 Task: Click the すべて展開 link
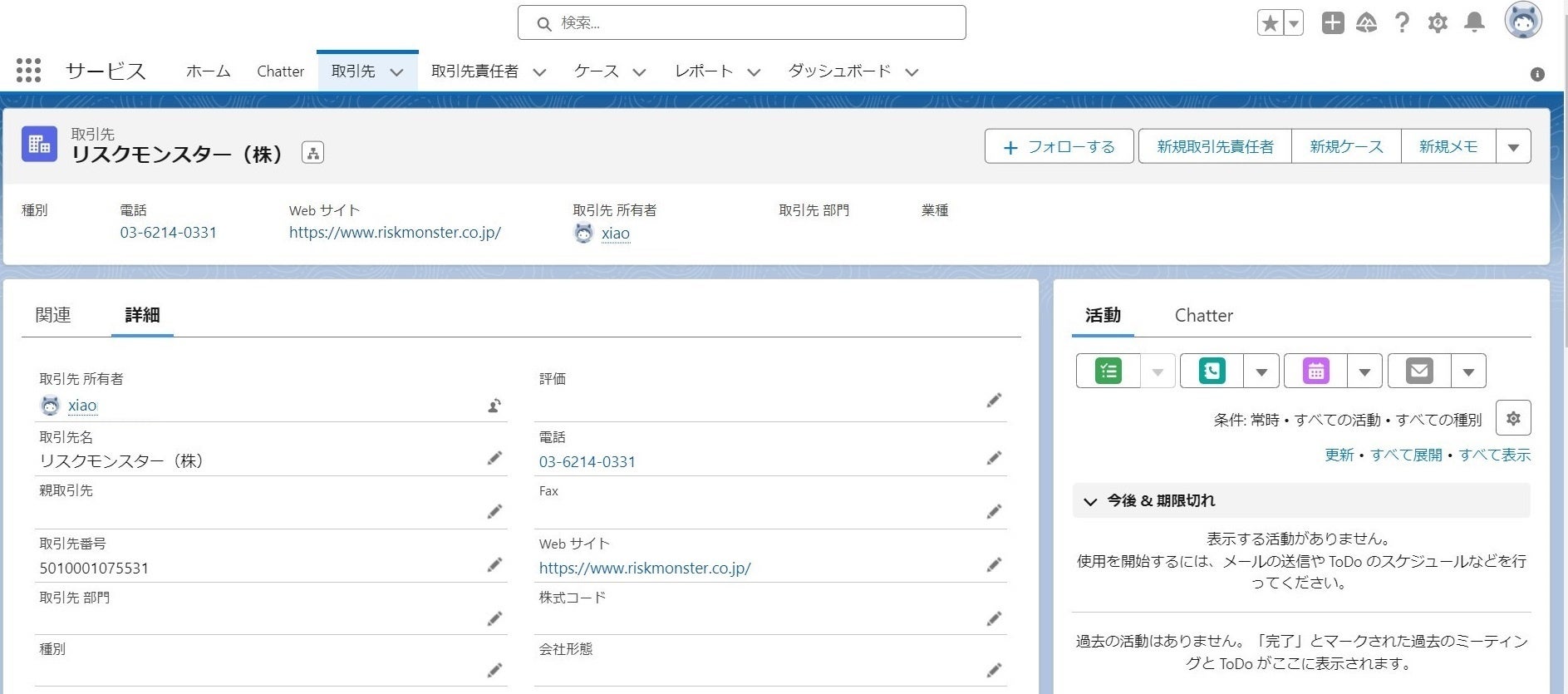click(x=1406, y=455)
